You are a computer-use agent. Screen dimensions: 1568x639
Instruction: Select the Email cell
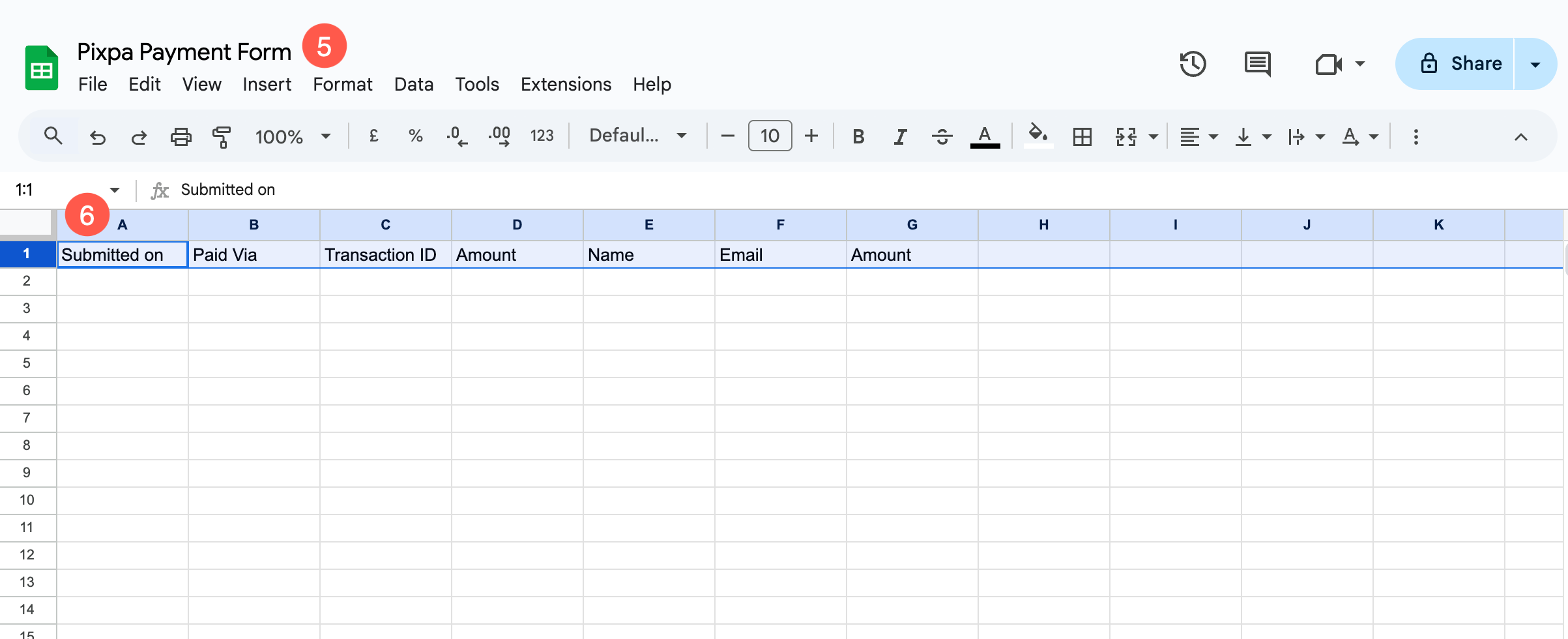(780, 254)
